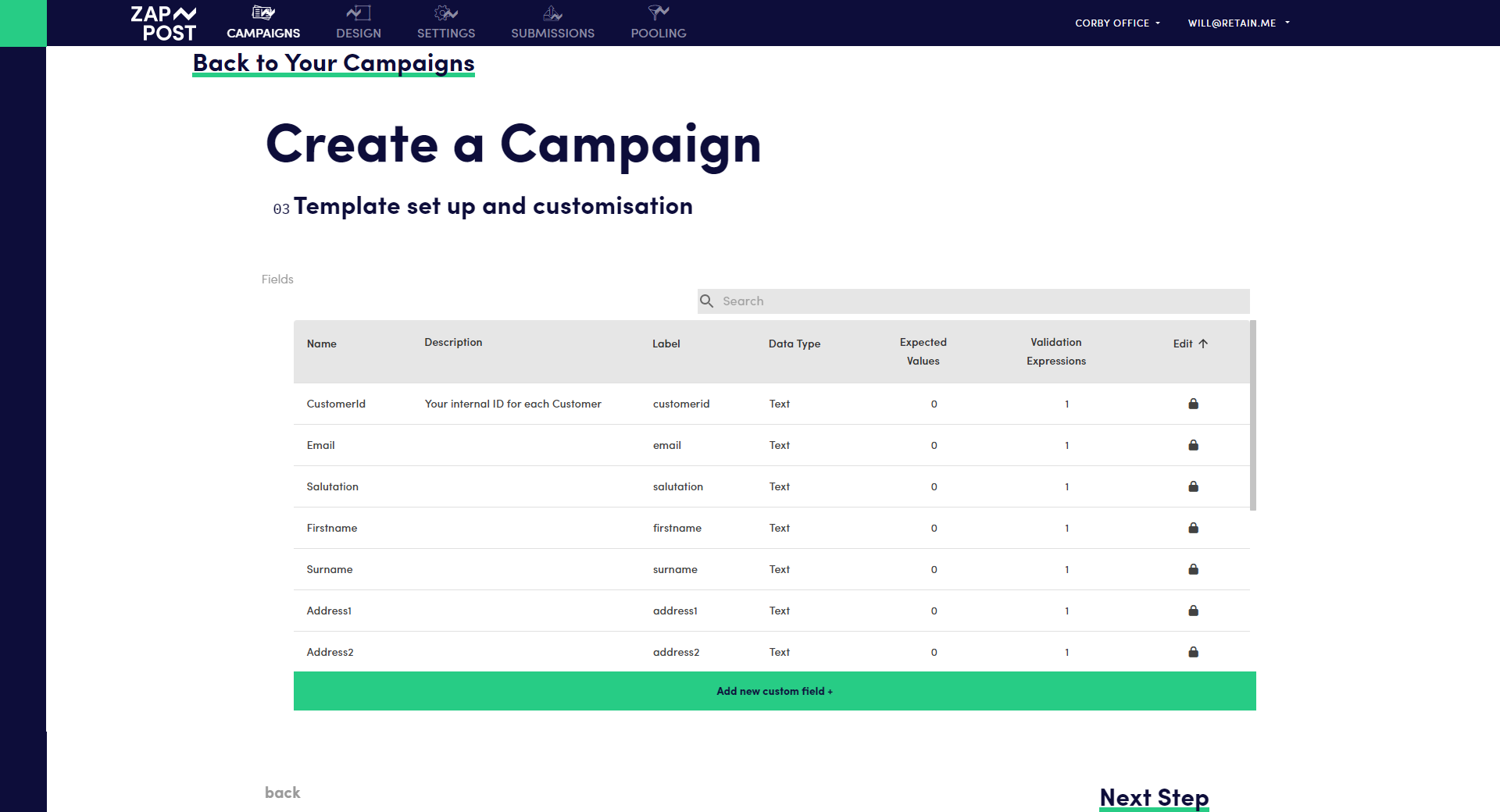Click the lock icon for Surname row
1500x812 pixels.
[1193, 569]
